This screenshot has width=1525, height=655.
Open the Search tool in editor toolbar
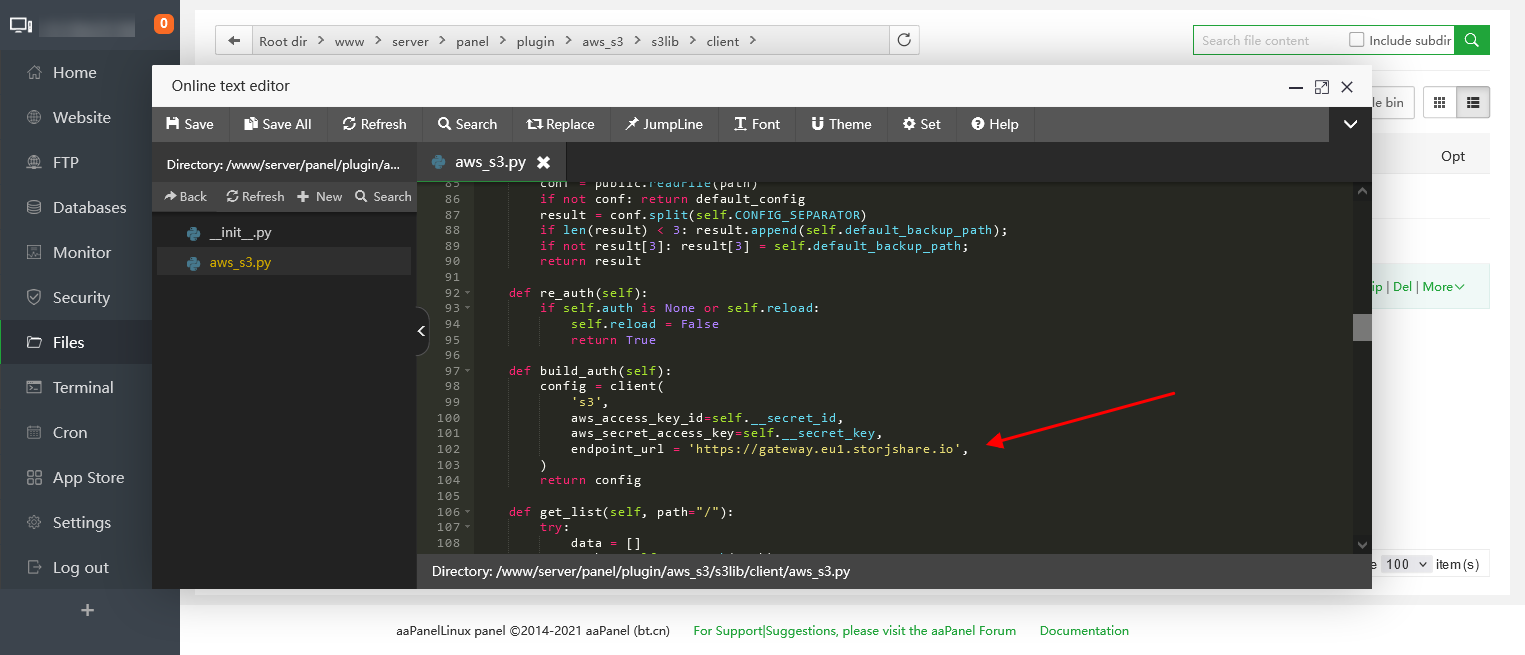click(466, 124)
